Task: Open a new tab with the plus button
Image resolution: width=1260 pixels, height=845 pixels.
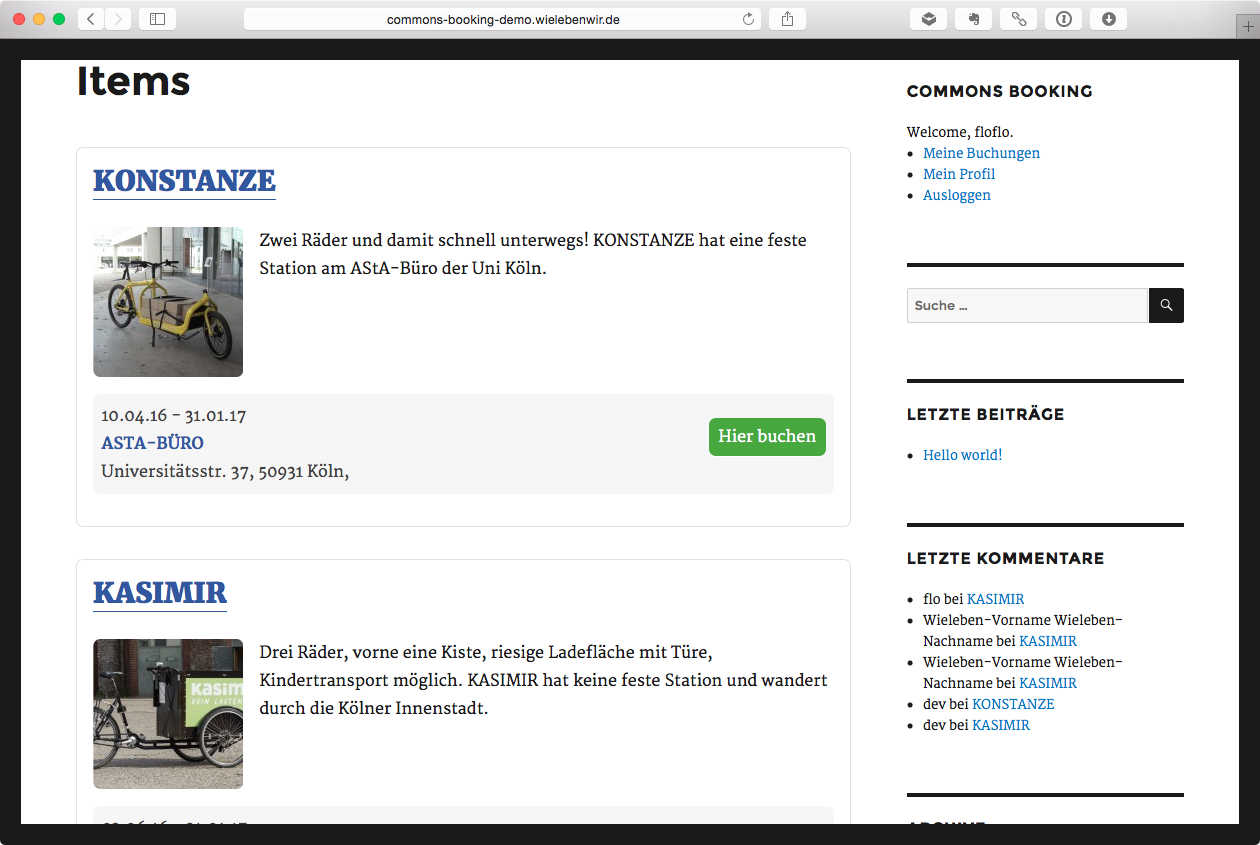Action: pos(1248,28)
